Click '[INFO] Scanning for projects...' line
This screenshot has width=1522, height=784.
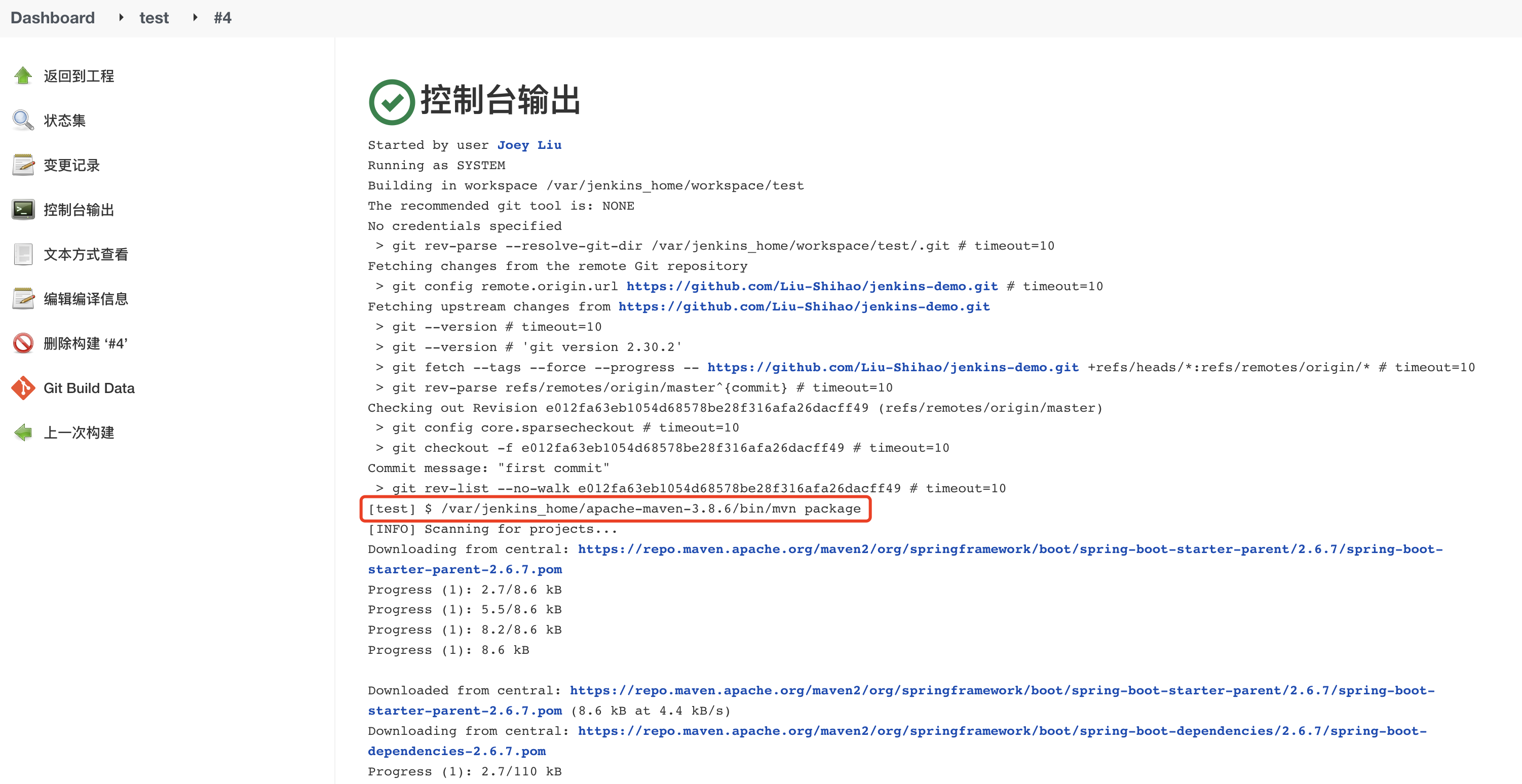coord(492,529)
